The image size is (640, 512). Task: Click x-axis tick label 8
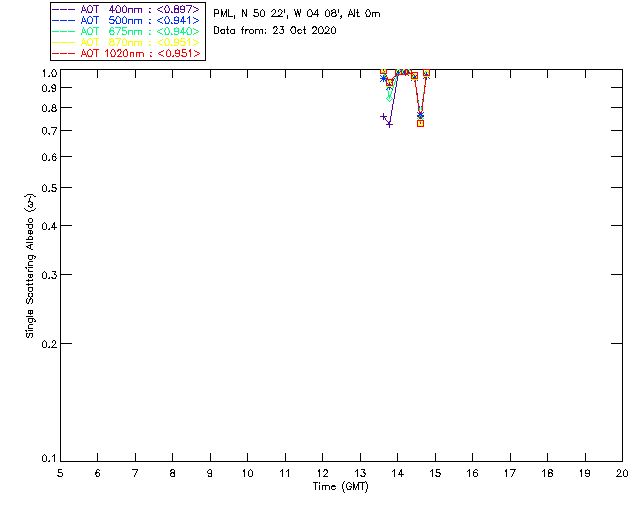click(173, 473)
